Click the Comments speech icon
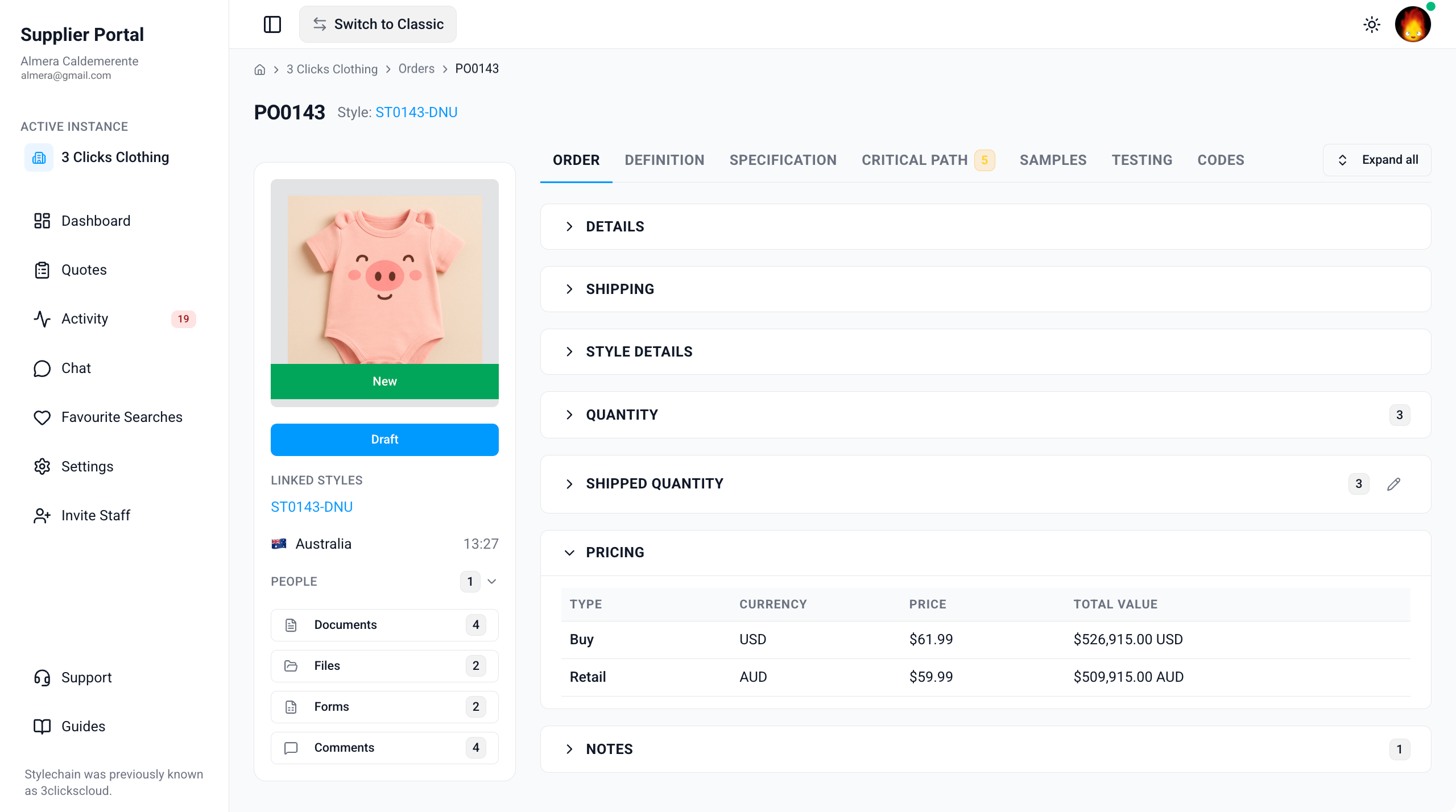This screenshot has height=812, width=1456. (291, 748)
